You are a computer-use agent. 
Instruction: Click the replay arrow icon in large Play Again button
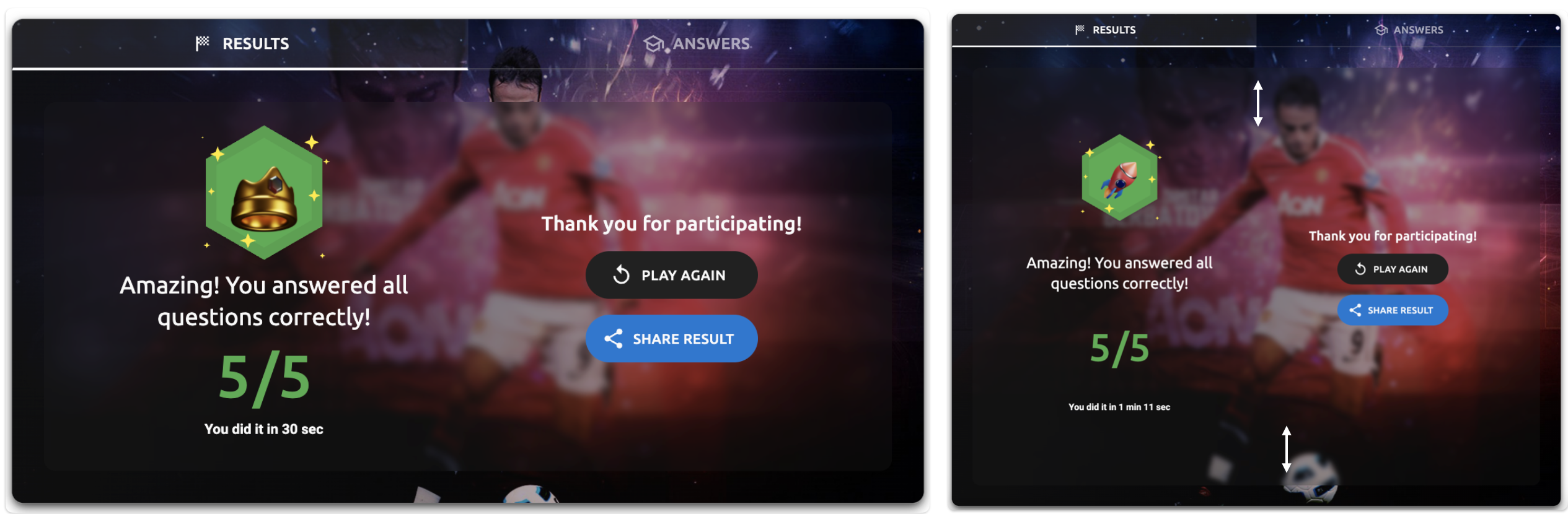[x=622, y=274]
